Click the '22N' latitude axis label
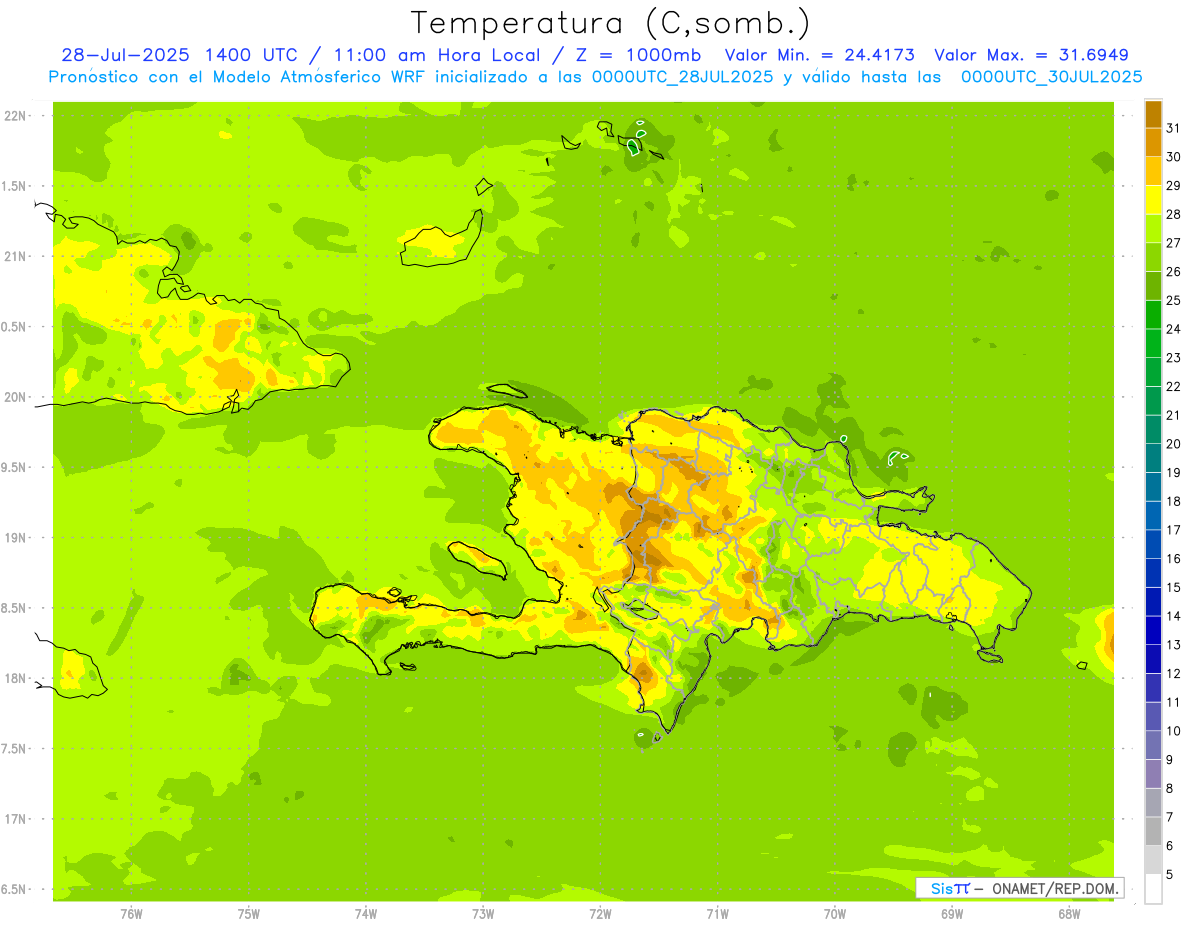 (16, 116)
